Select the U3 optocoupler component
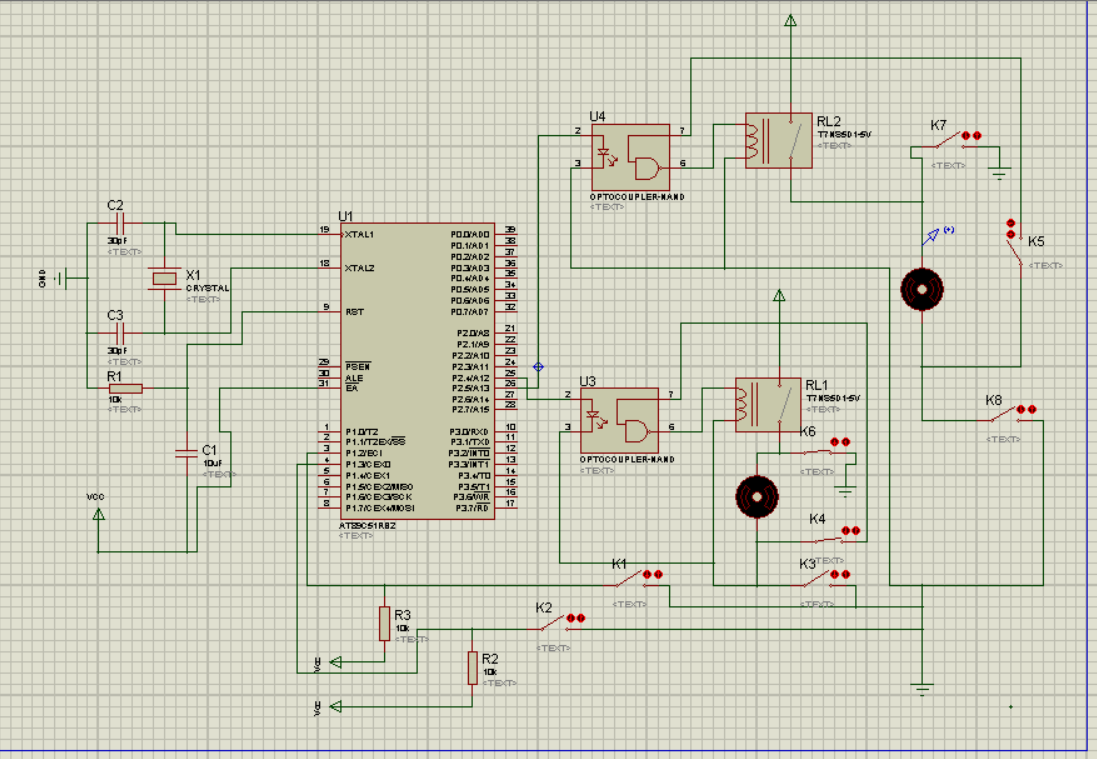The width and height of the screenshot is (1097, 759). tap(619, 420)
